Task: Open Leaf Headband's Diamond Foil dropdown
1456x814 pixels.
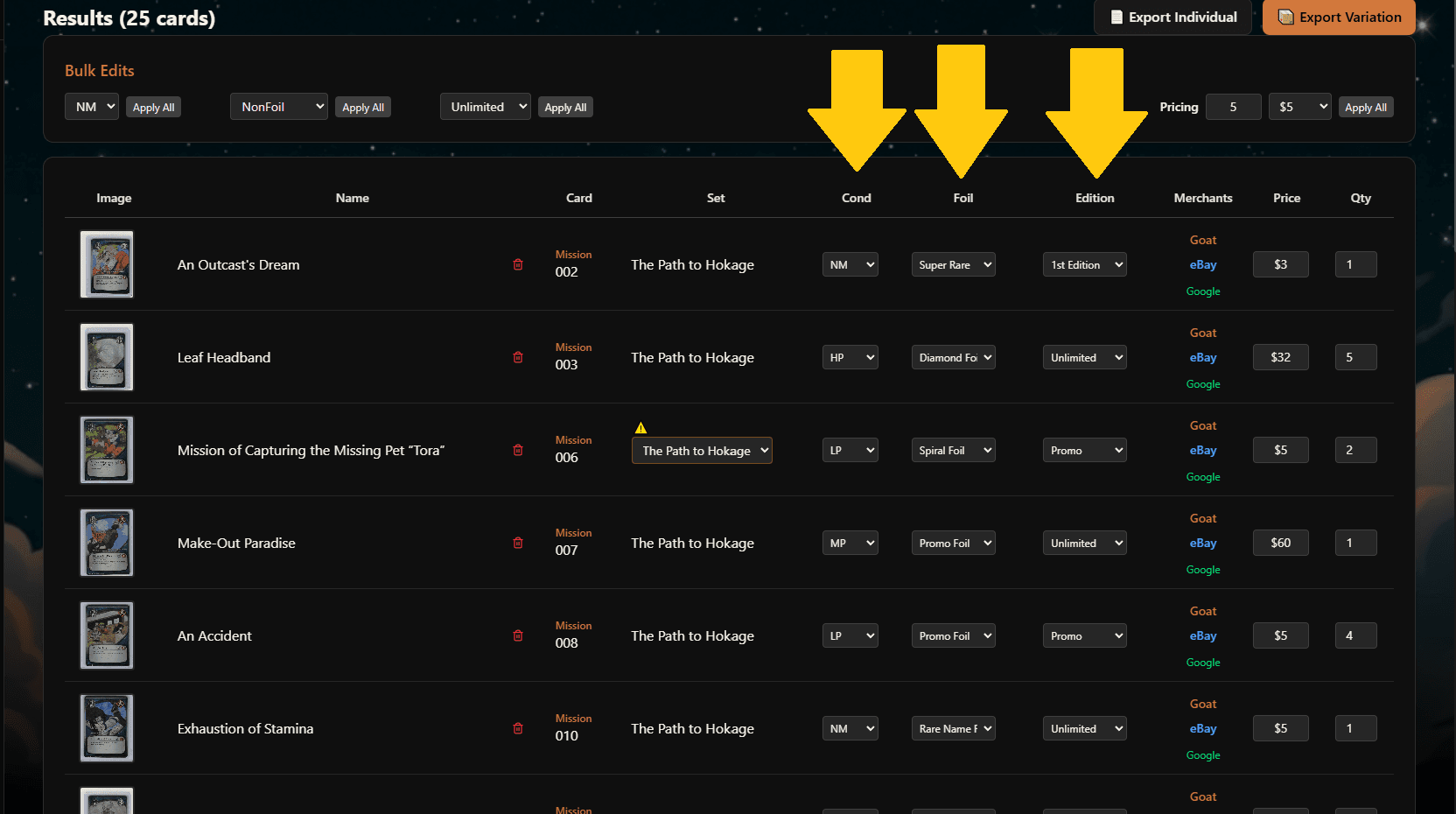Action: click(953, 357)
